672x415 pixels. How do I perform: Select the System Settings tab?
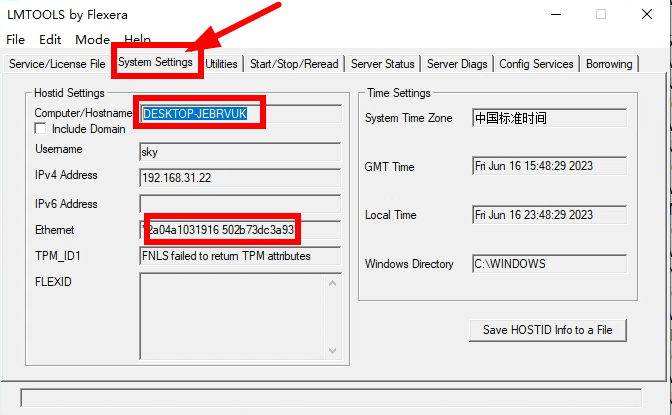[156, 62]
